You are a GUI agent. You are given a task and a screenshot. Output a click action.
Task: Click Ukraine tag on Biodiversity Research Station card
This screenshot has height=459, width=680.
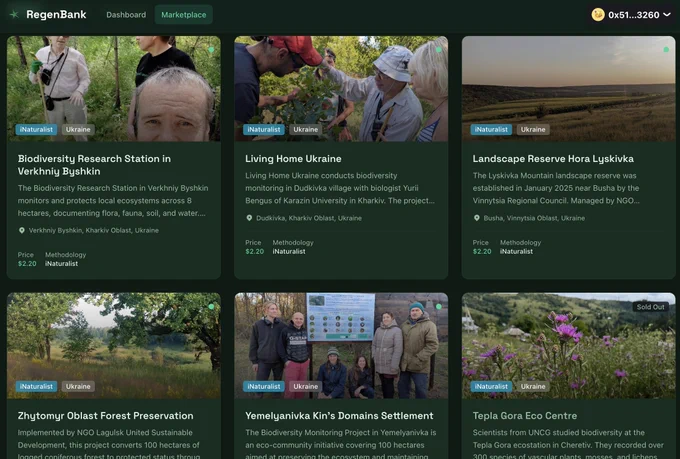tap(78, 129)
